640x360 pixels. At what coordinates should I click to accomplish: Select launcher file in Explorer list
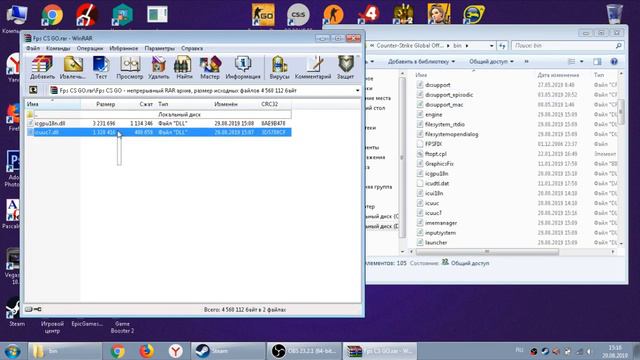coord(436,242)
